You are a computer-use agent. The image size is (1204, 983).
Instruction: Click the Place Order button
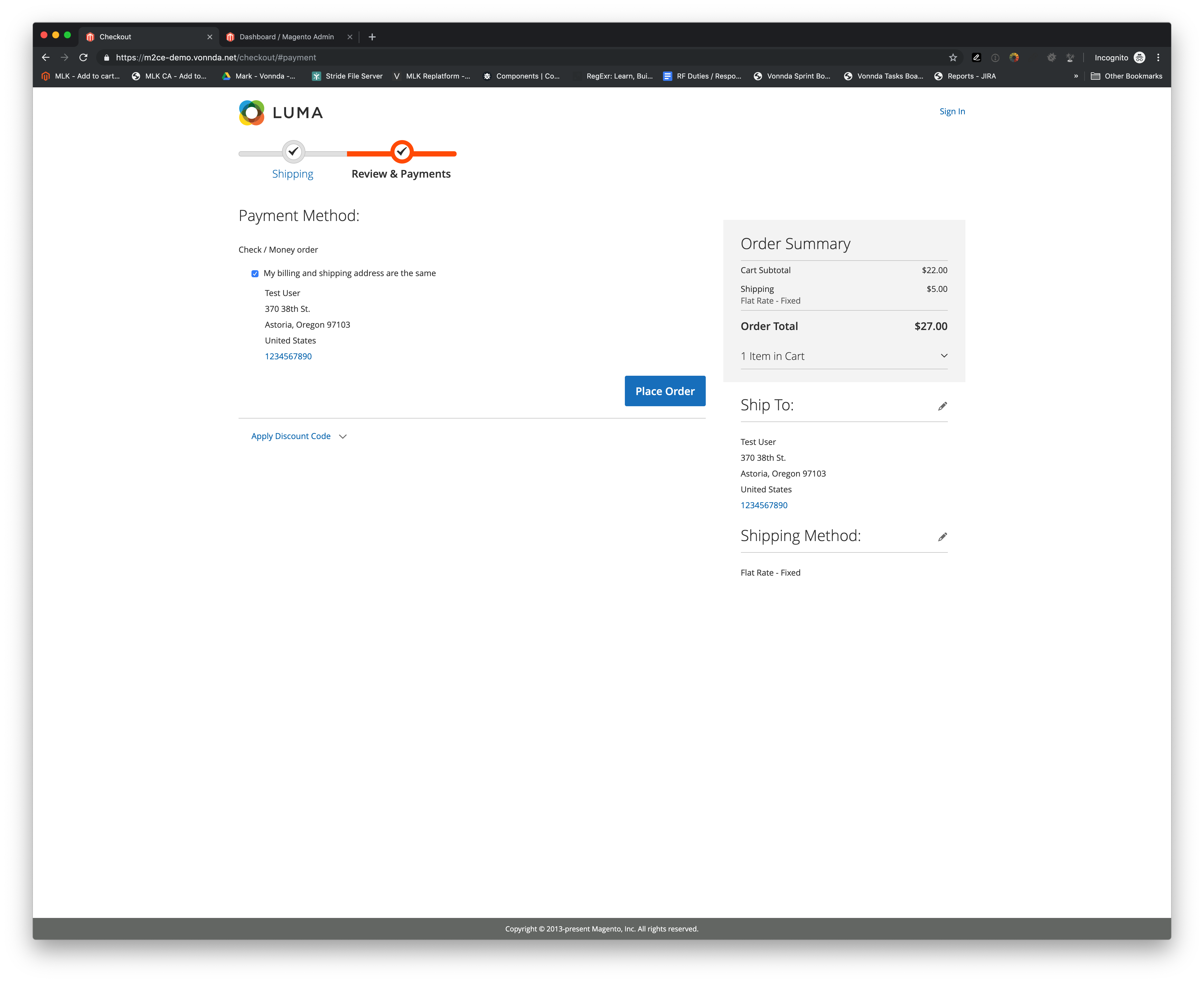[665, 391]
